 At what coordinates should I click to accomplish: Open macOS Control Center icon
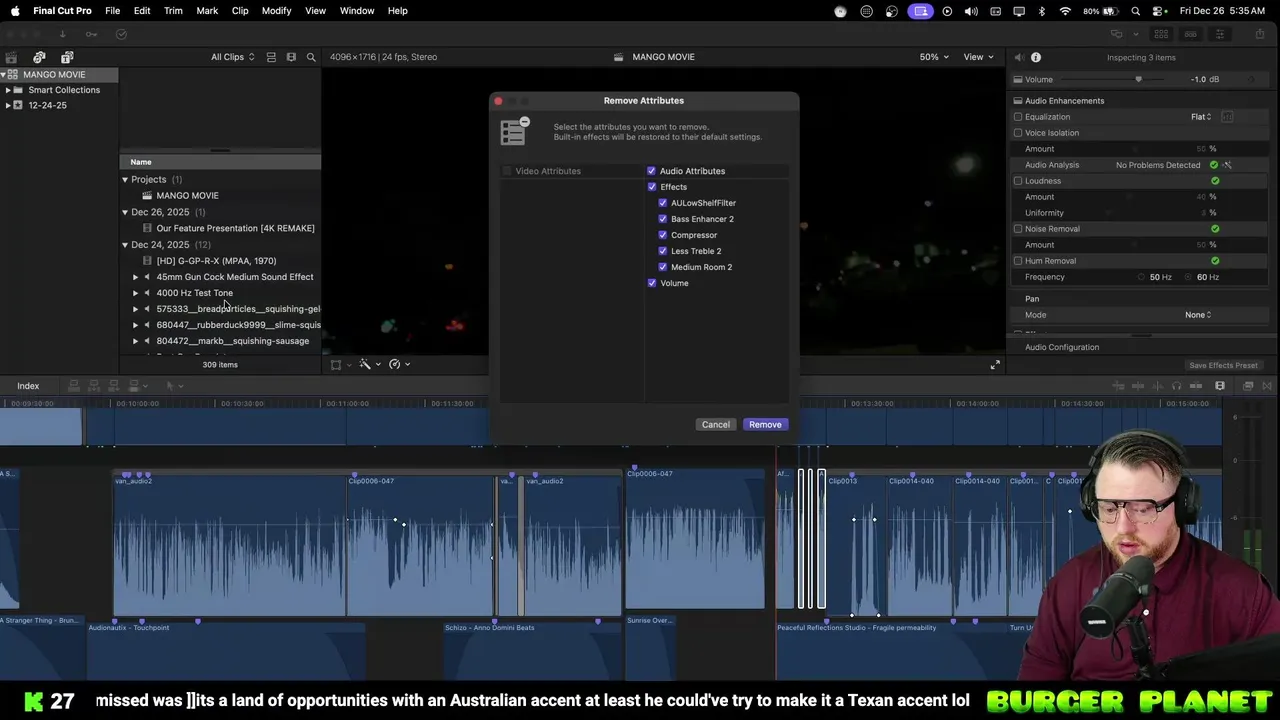1156,11
